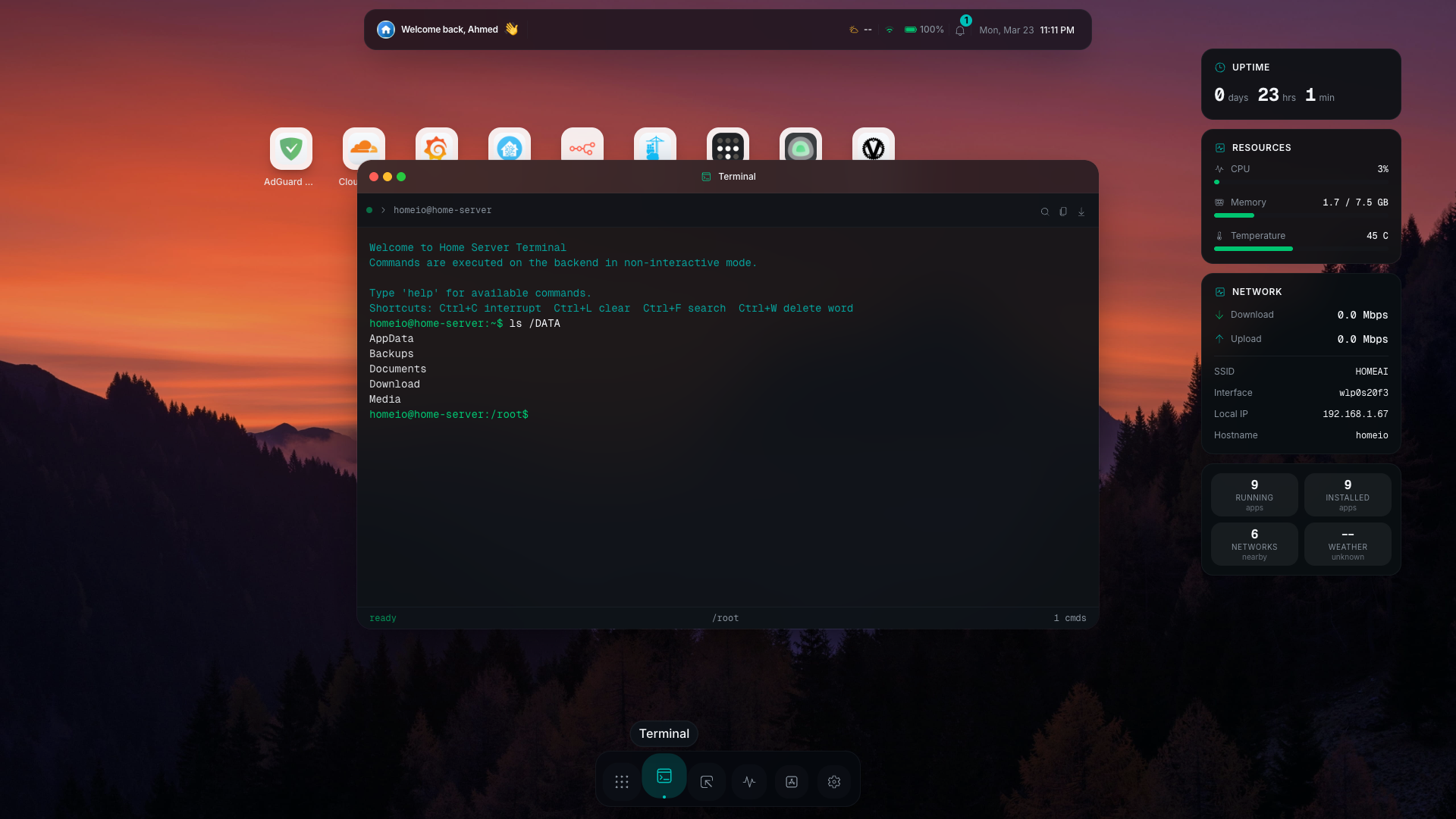1456x819 pixels.
Task: Click the notification bell in the top bar
Action: pos(959,30)
